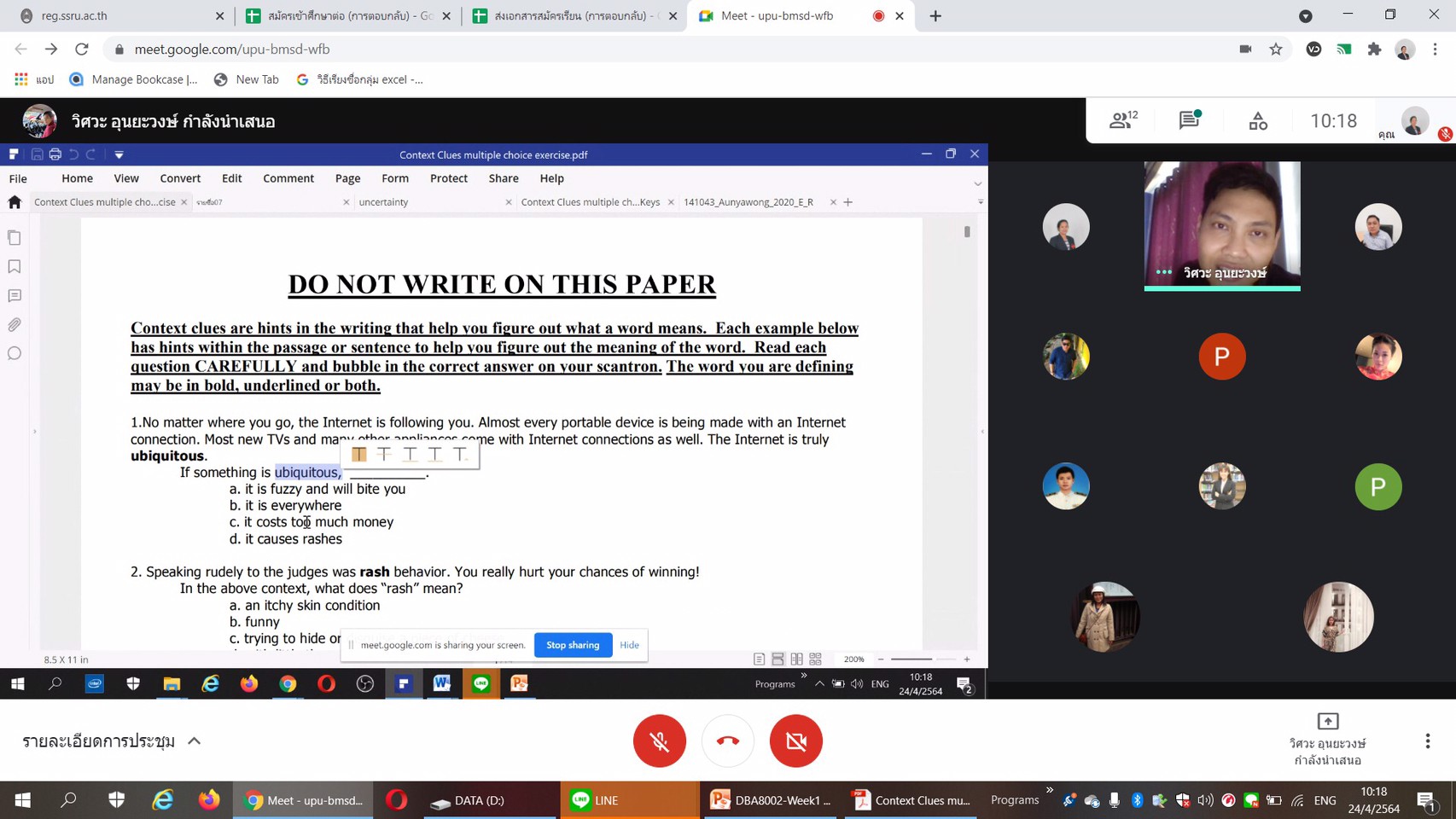Open the Chrome three-dot menu
This screenshot has width=1456, height=819.
(1435, 49)
